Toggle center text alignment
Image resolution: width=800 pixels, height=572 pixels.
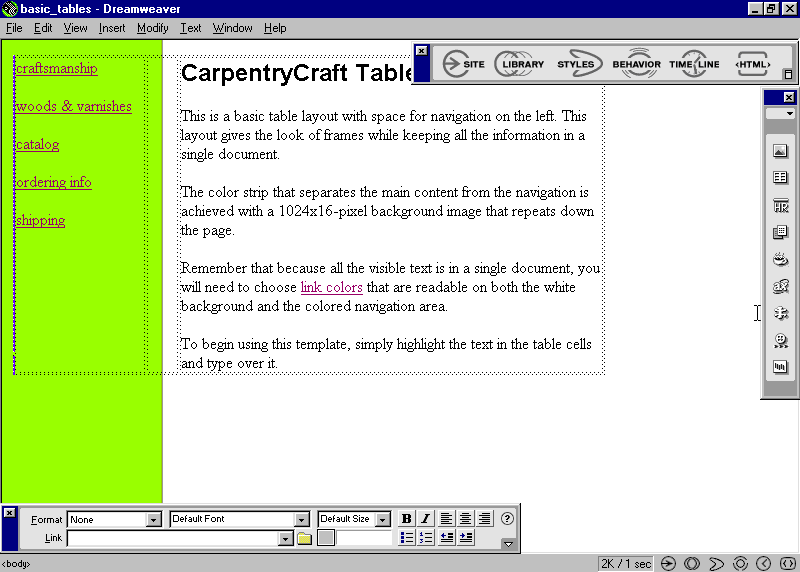pyautogui.click(x=465, y=519)
